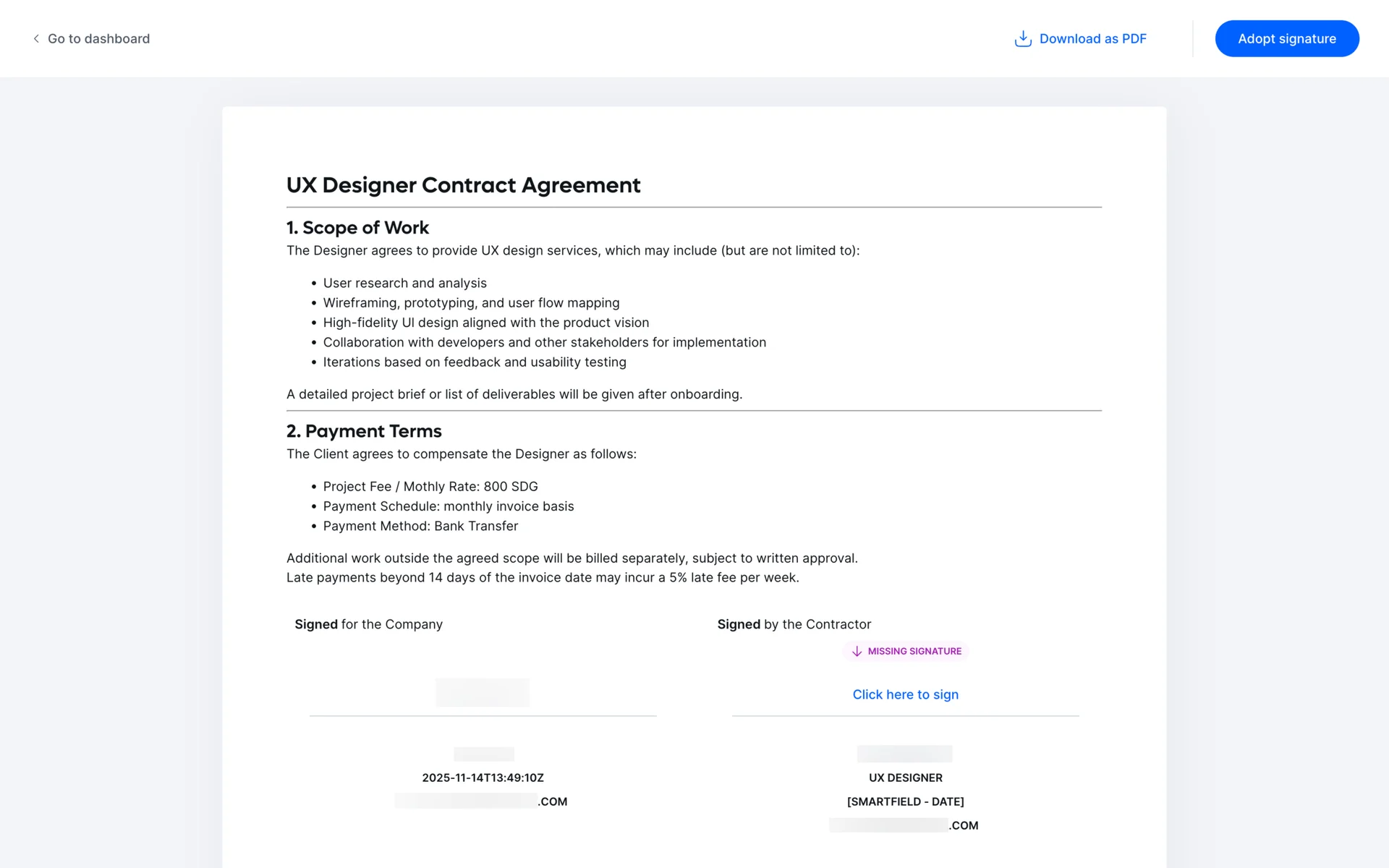This screenshot has height=868, width=1389.
Task: Click the 'Project Fee / Mothly Rate' bullet
Action: click(x=430, y=487)
